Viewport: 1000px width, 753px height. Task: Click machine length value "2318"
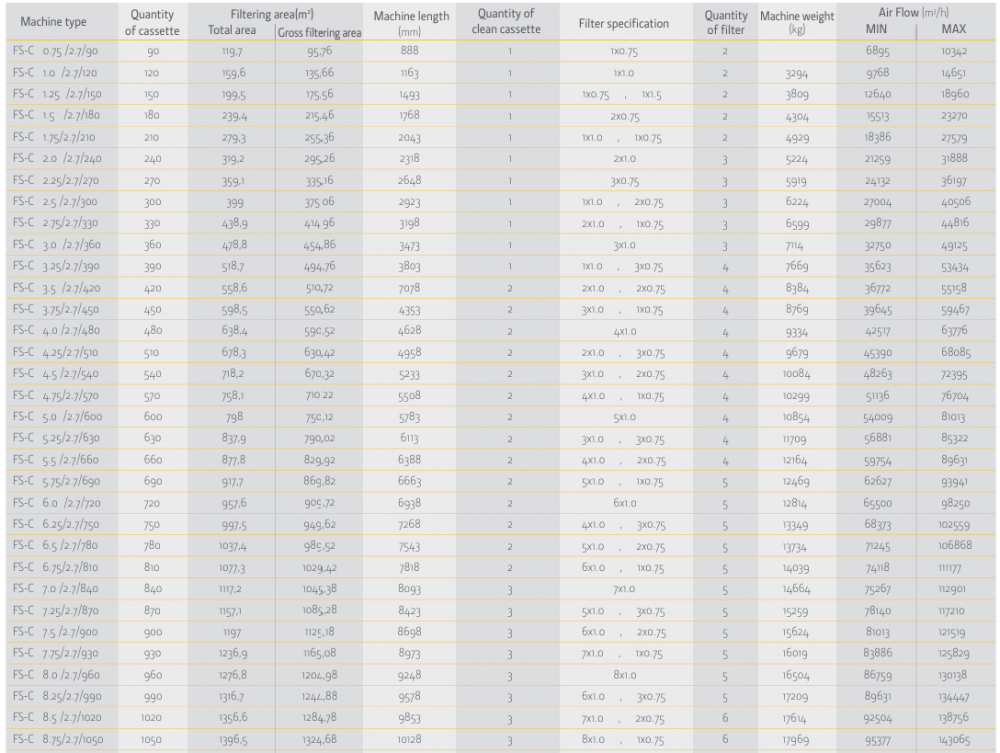pos(409,158)
